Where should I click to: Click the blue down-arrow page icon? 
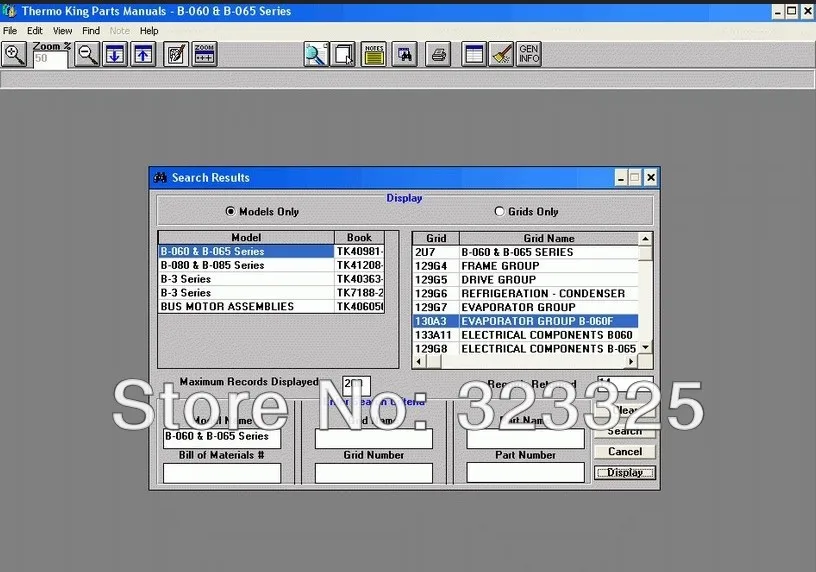point(115,54)
